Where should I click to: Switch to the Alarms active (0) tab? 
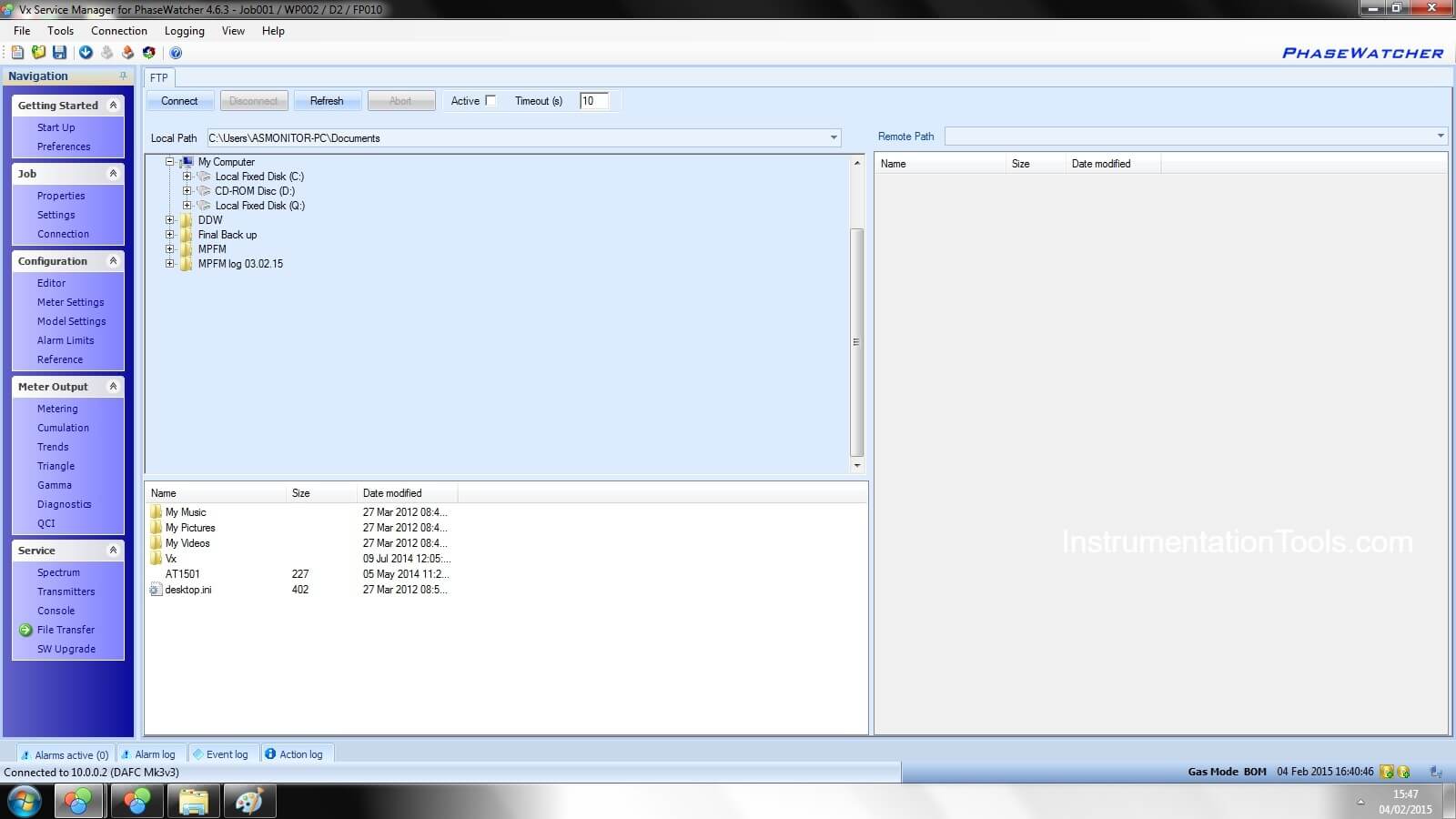point(66,754)
